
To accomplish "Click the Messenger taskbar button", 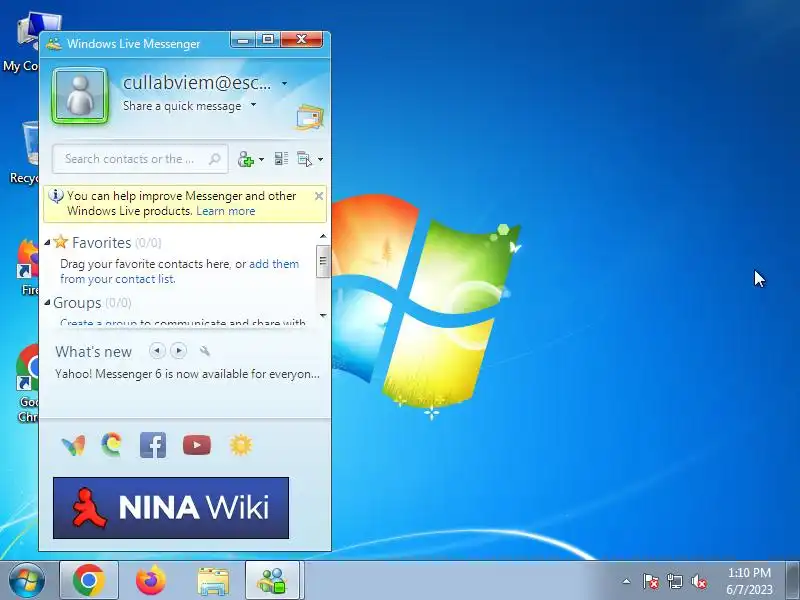I will point(273,581).
